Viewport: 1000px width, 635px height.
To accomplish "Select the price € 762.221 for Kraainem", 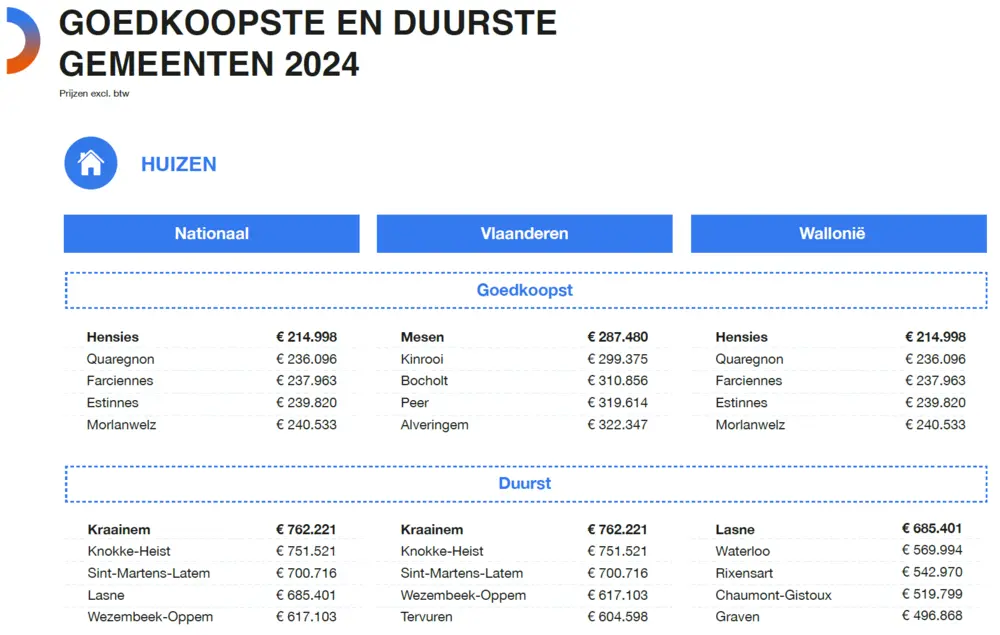I will tap(306, 529).
